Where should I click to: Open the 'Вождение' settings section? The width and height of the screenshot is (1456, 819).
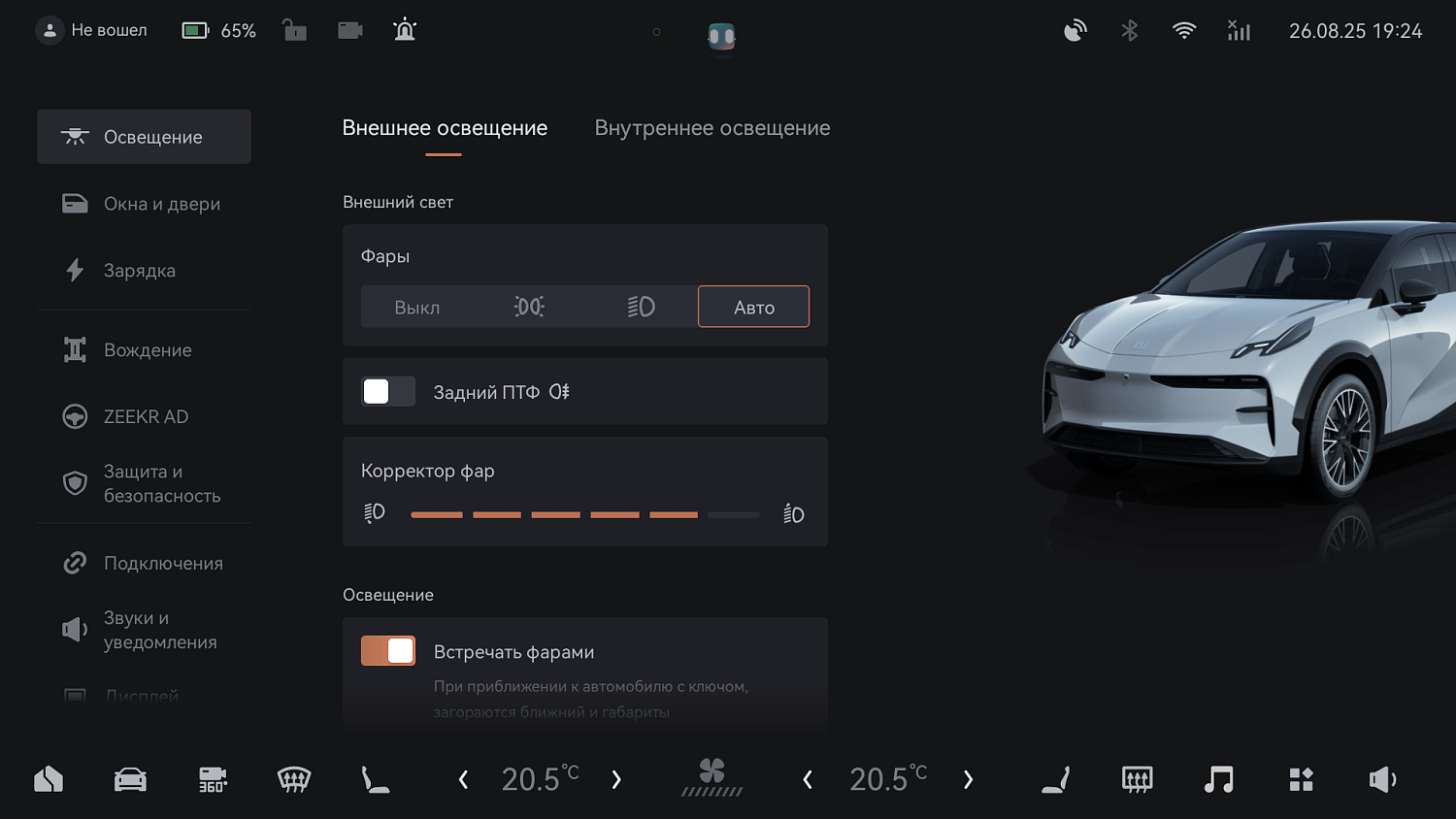144,349
